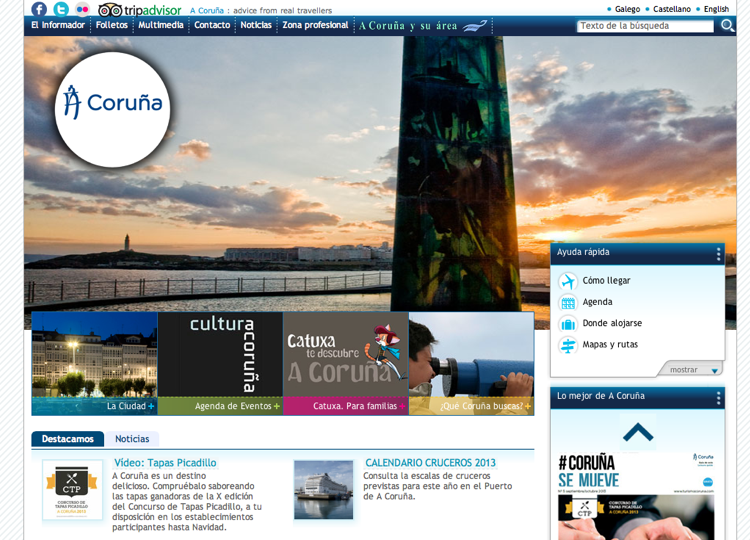This screenshot has width=750, height=540.
Task: Click plus icon on Catuxa tile
Action: click(402, 406)
